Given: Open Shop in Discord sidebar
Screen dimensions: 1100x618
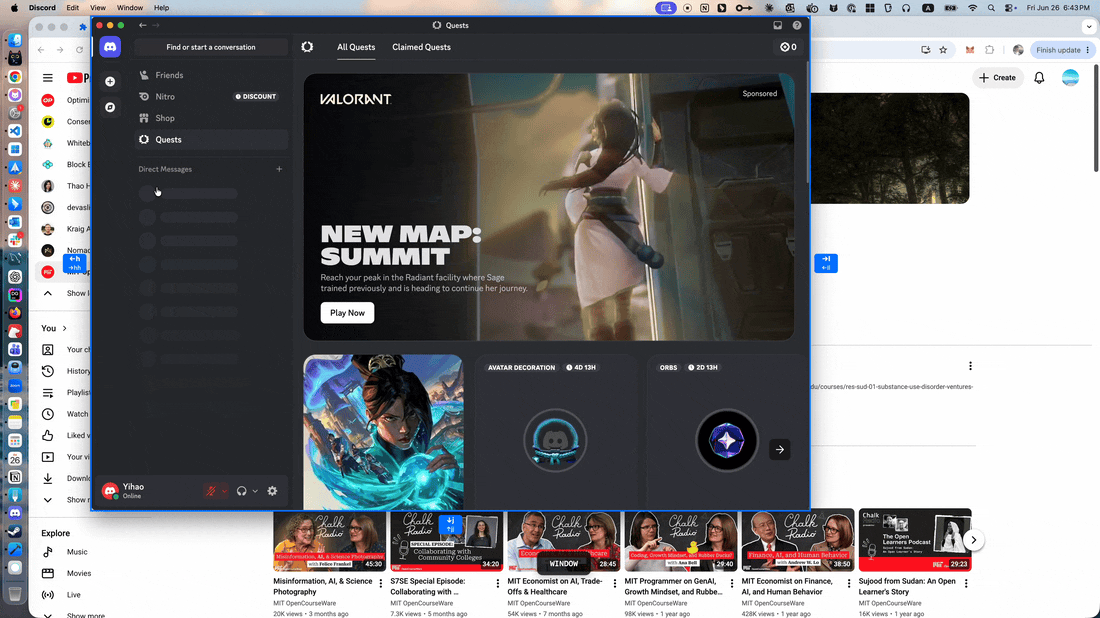Looking at the screenshot, I should pyautogui.click(x=210, y=118).
